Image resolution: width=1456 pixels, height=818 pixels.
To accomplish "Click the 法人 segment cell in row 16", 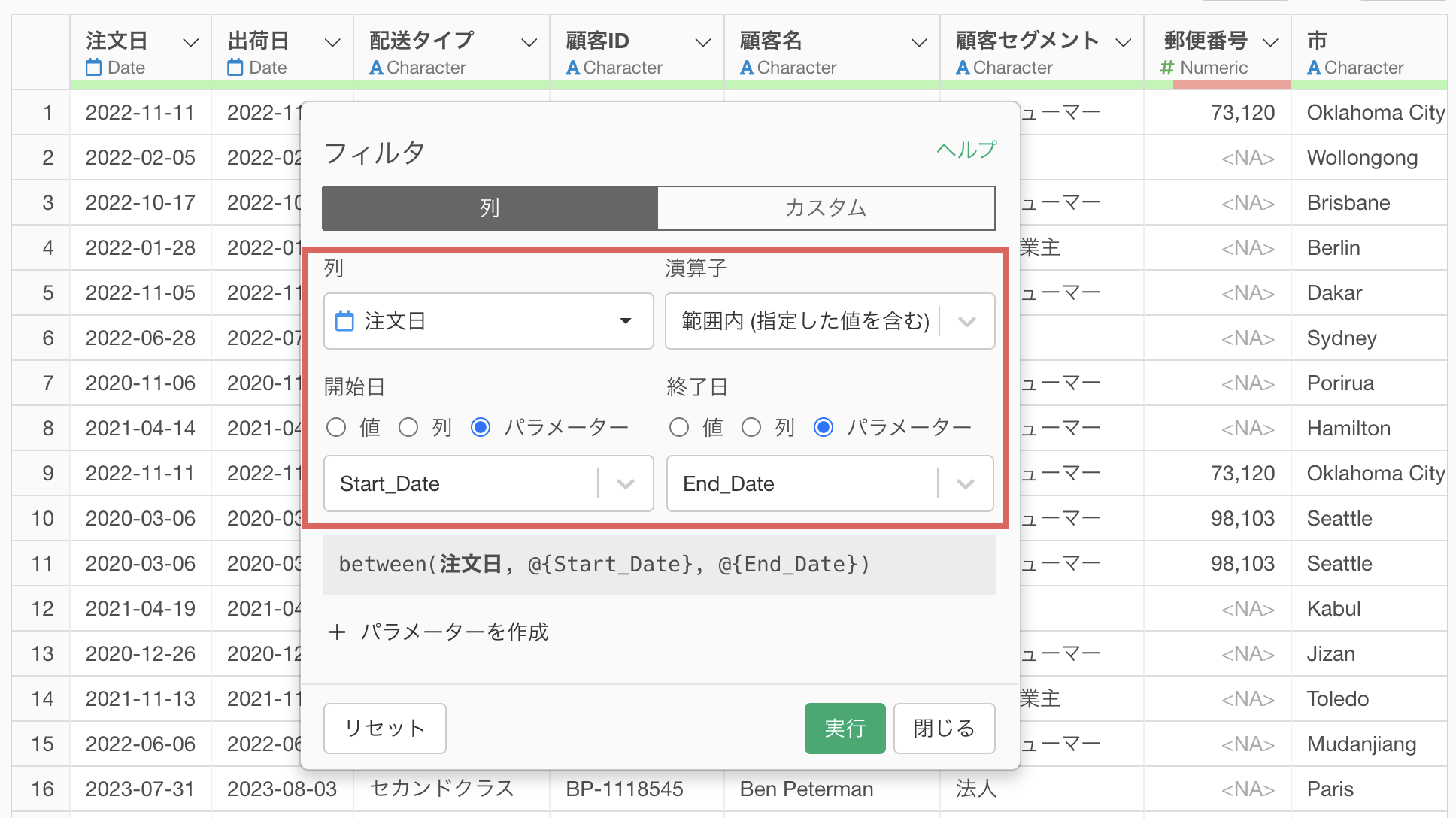I will (1042, 789).
